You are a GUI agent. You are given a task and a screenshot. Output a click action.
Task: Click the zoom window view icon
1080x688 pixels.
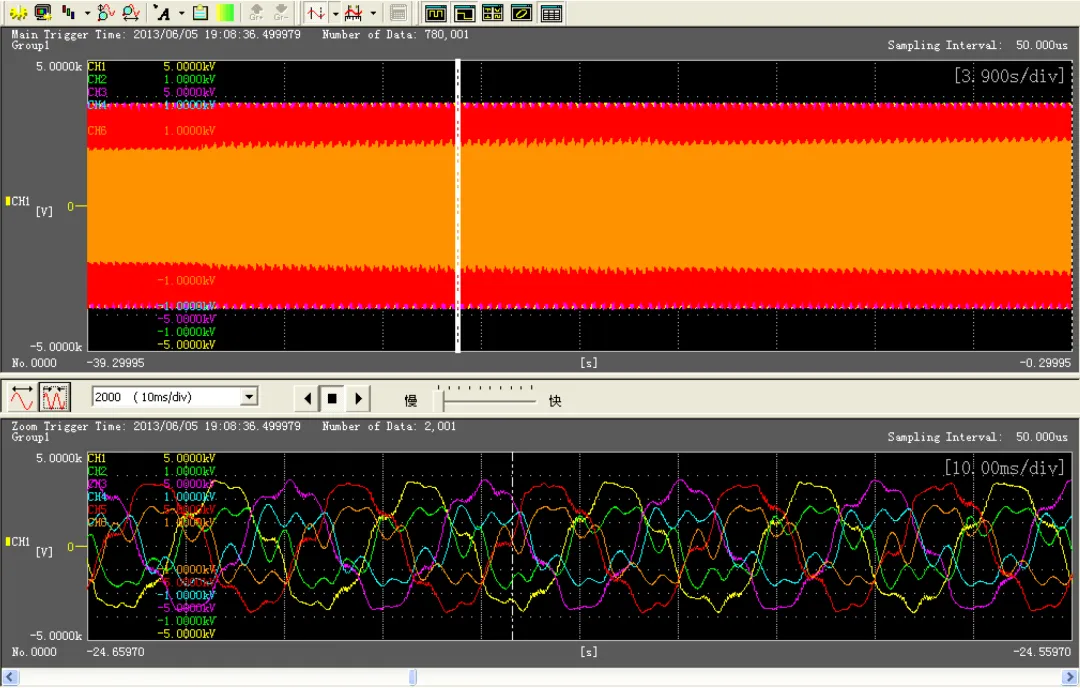pyautogui.click(x=464, y=13)
